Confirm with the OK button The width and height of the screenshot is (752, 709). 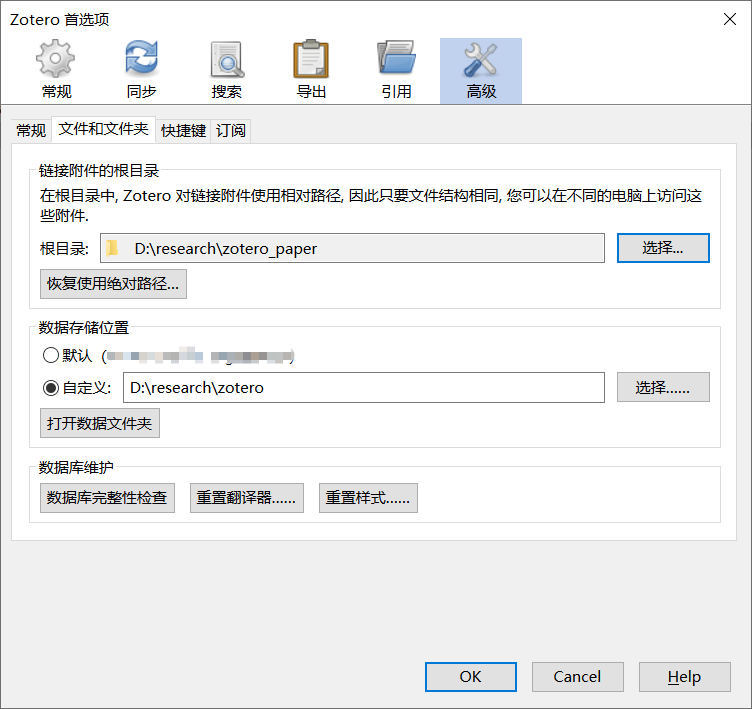coord(470,677)
